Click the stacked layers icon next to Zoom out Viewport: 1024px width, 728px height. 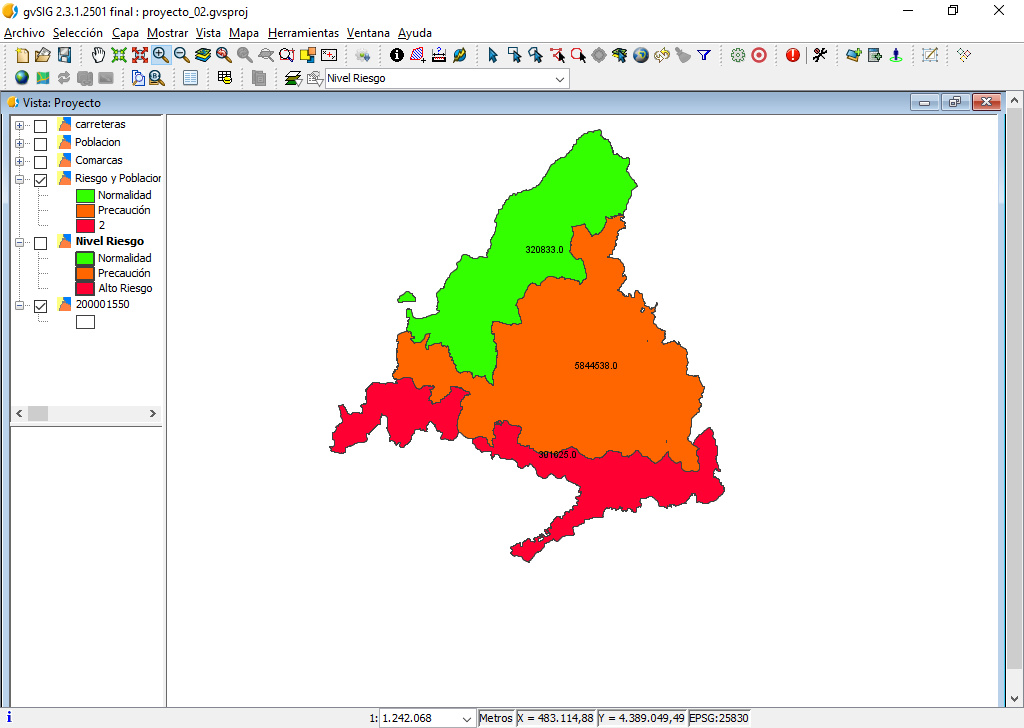click(202, 55)
